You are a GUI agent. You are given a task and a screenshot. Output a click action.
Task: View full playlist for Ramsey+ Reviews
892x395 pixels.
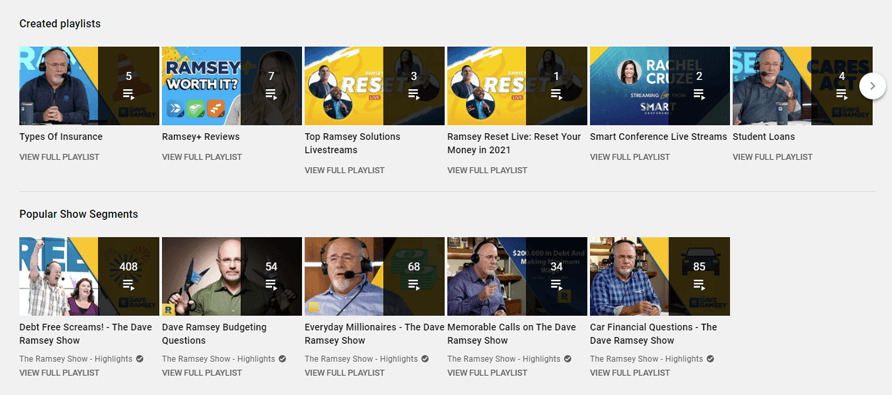pyautogui.click(x=202, y=157)
